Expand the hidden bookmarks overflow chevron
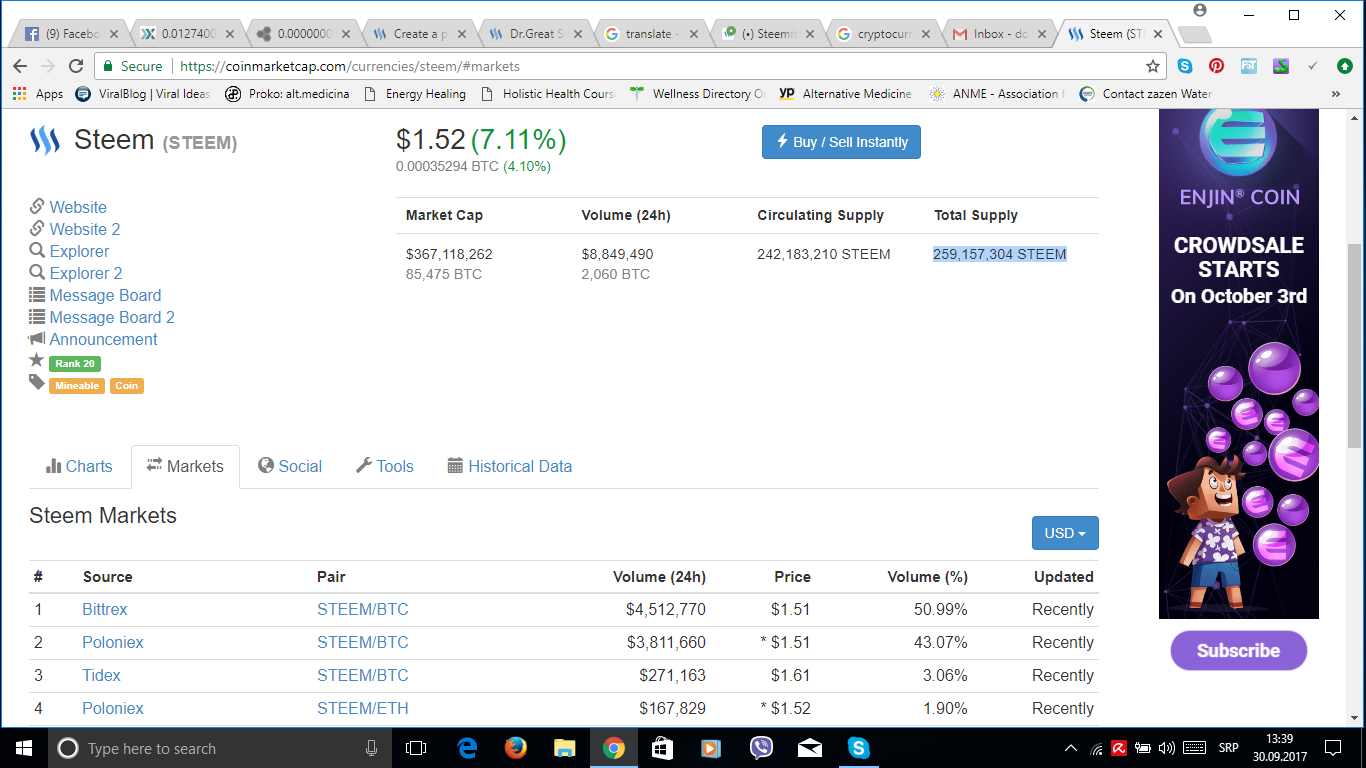 click(1335, 94)
